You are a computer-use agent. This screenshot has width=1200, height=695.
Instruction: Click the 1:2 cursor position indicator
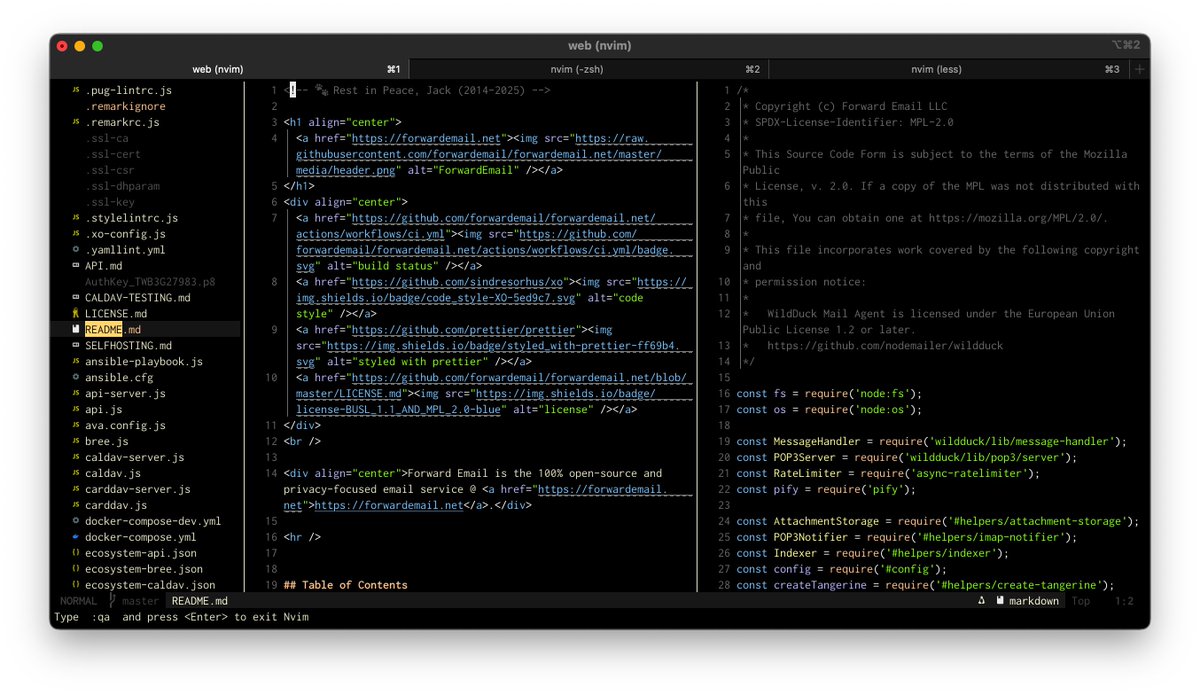click(x=1124, y=601)
